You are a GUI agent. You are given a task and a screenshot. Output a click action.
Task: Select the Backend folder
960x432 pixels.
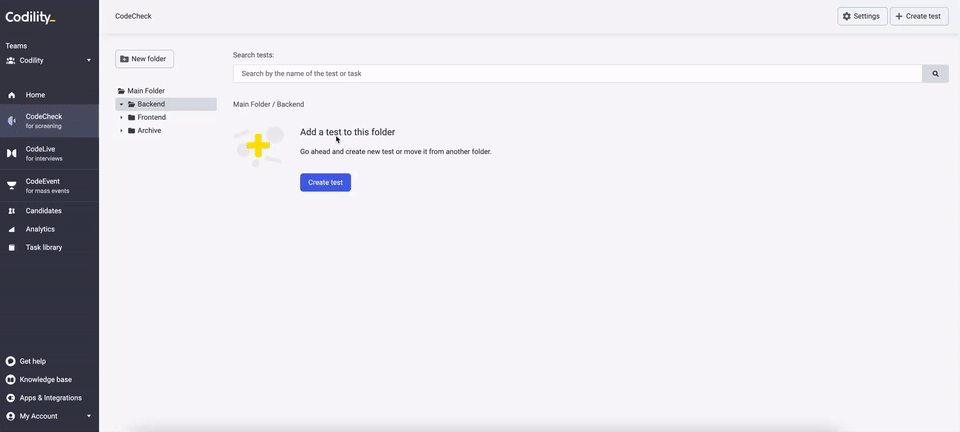151,105
